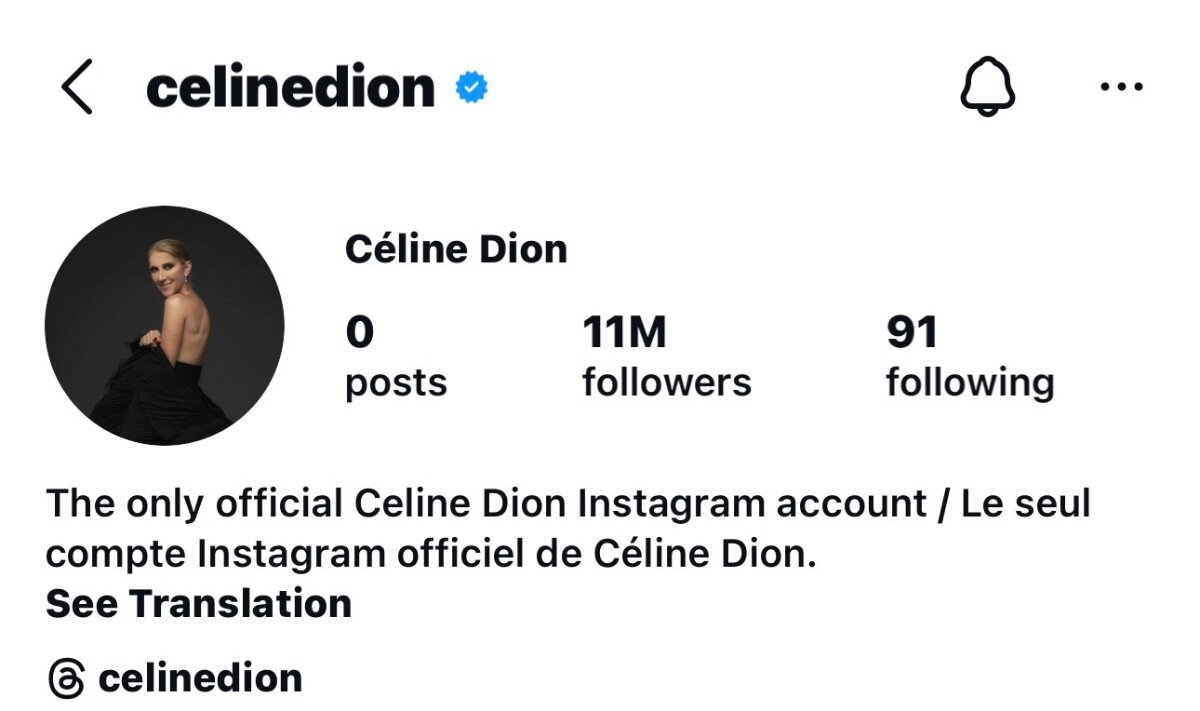Click See Translation under the bio
1200x711 pixels.
coord(199,604)
